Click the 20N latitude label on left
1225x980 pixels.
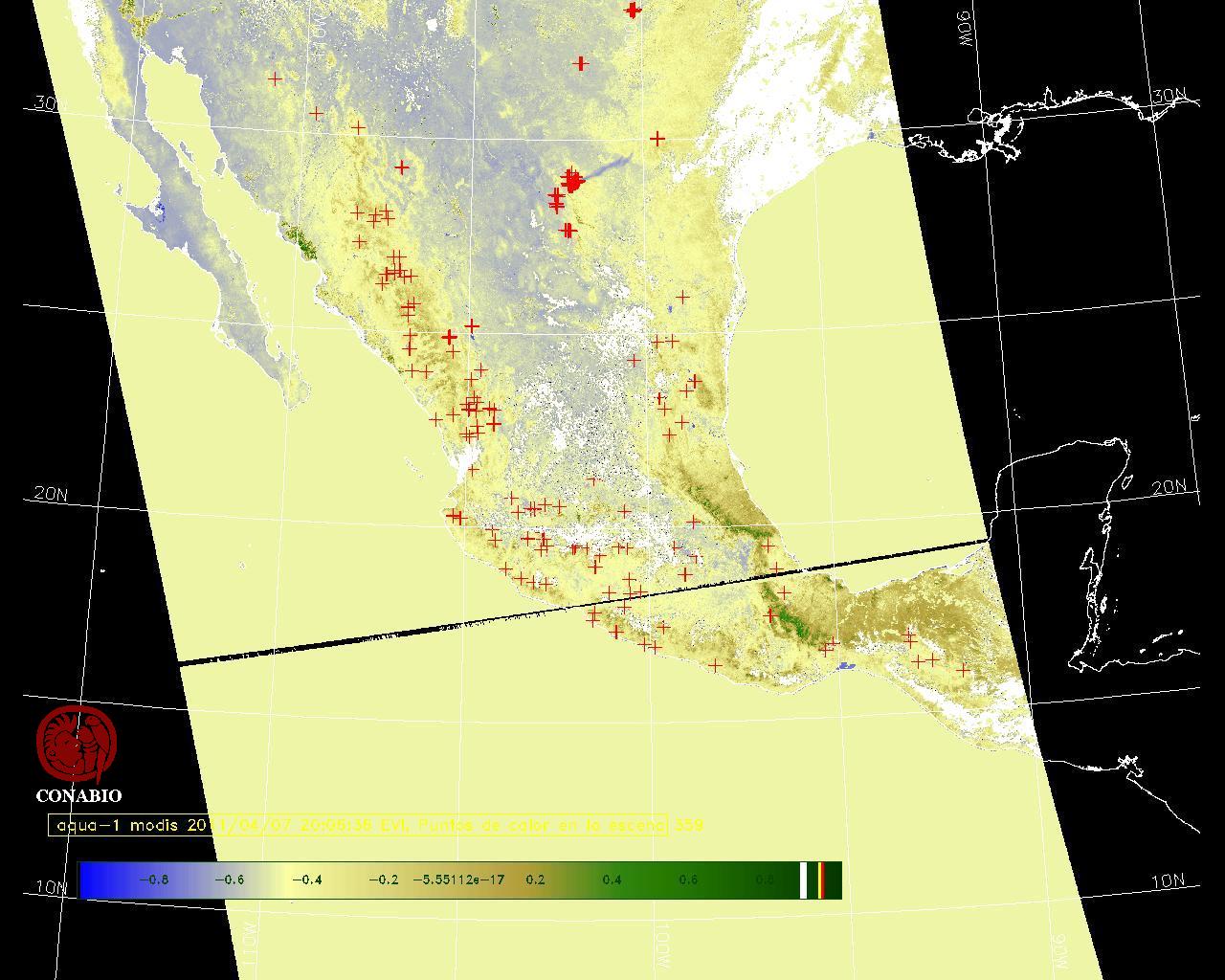click(50, 494)
